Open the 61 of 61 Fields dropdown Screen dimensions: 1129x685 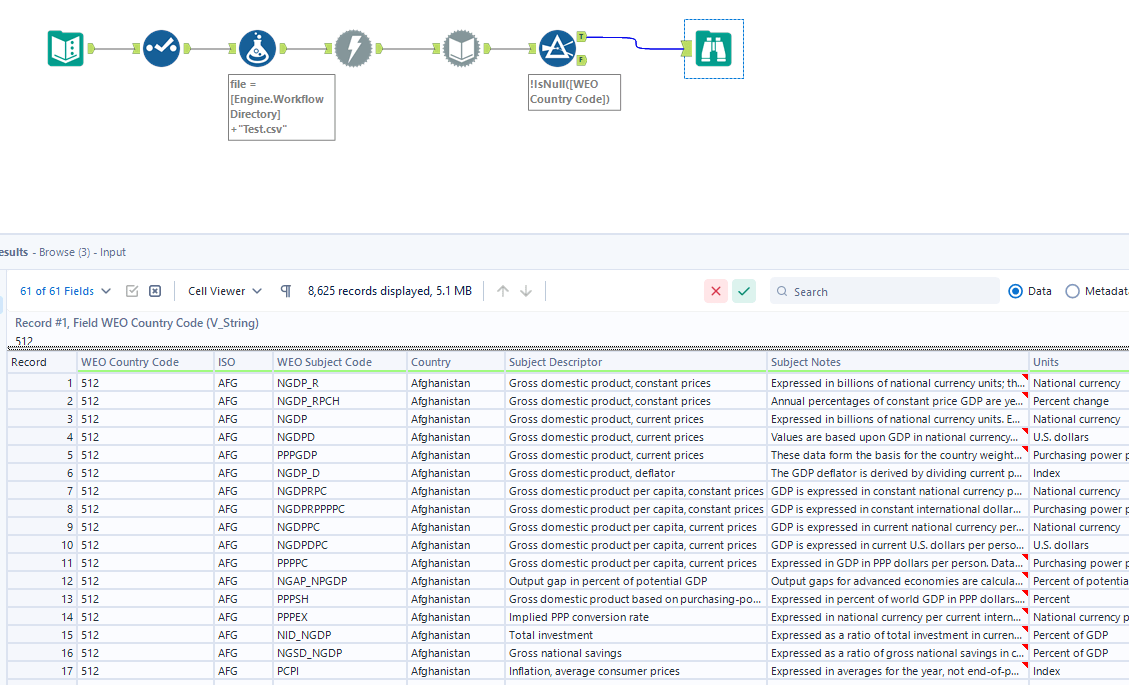click(65, 290)
